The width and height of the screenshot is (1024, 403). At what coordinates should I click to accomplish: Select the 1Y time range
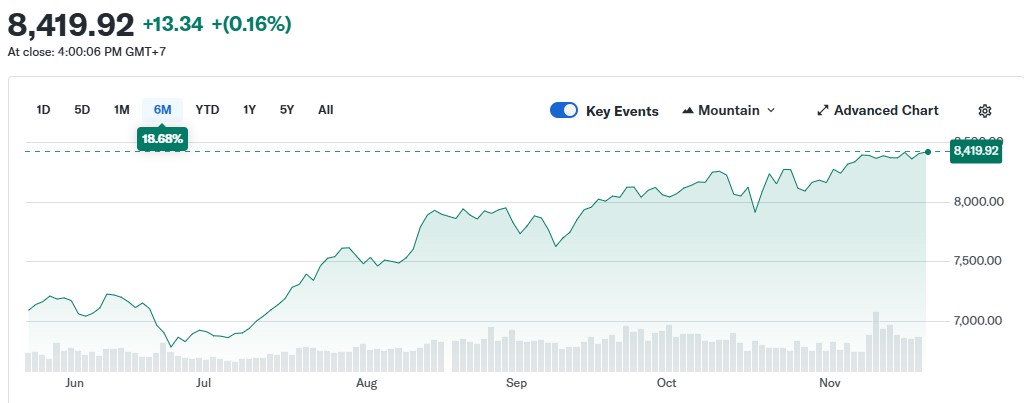(249, 110)
